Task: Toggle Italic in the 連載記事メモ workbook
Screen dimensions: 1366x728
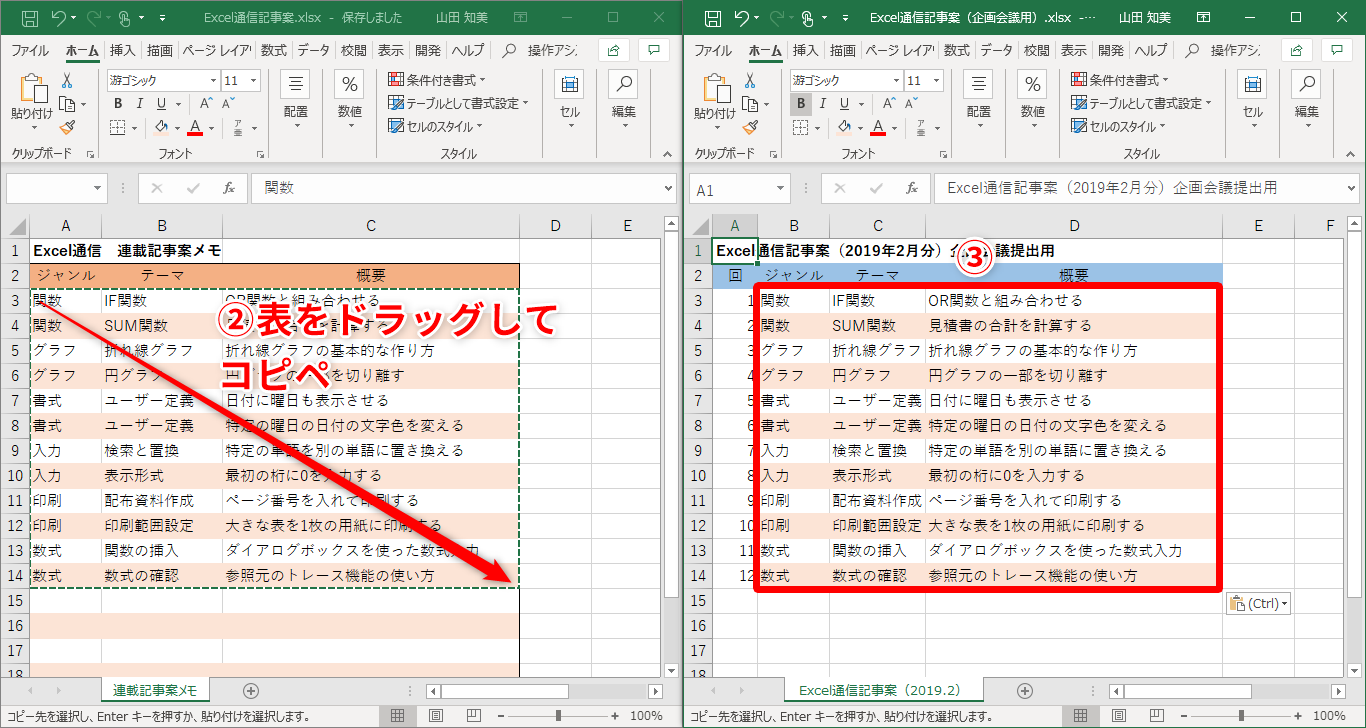Action: coord(138,103)
